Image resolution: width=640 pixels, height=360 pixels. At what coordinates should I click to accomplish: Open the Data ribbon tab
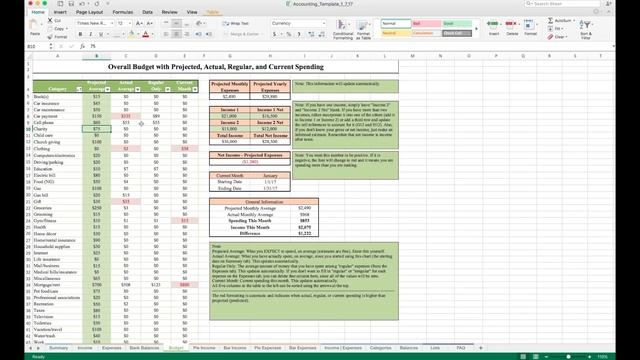tap(147, 12)
